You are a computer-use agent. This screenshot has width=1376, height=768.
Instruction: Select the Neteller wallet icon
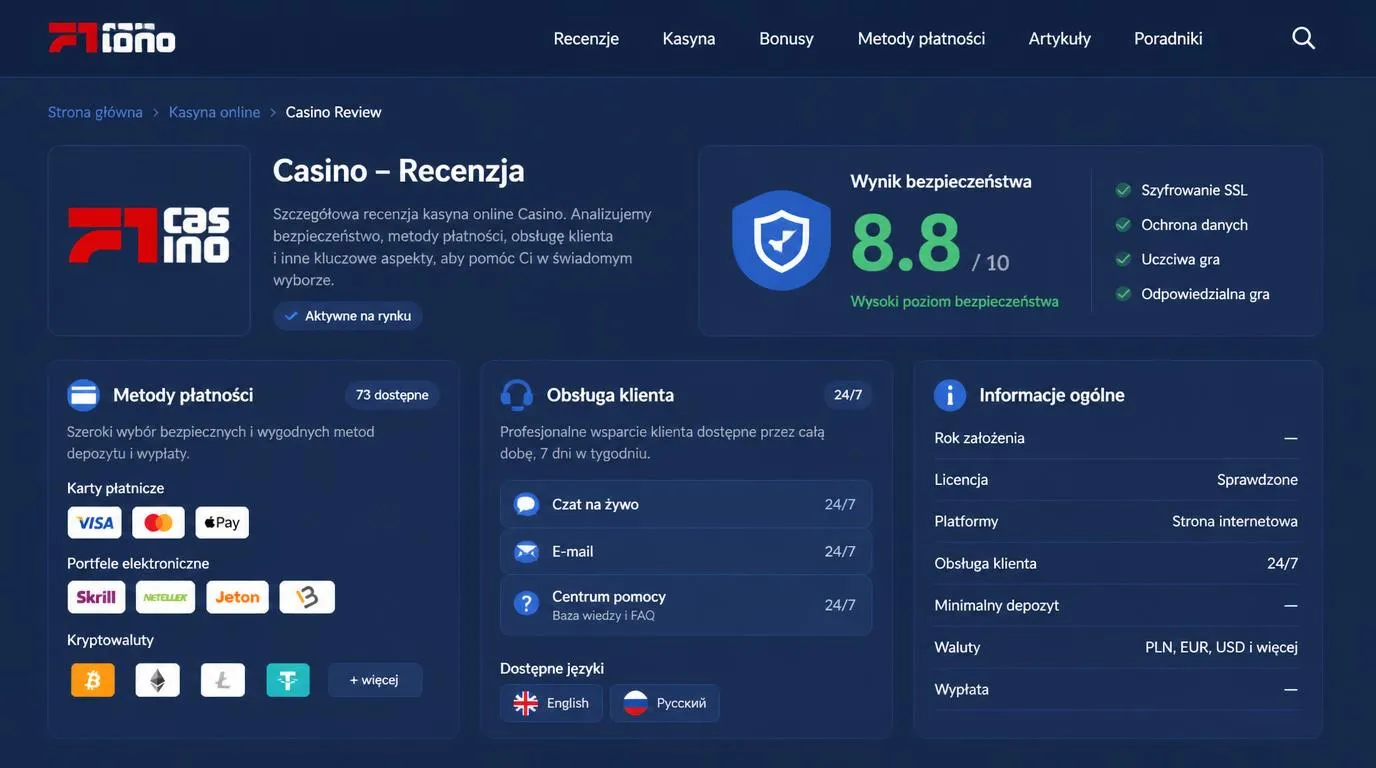tap(166, 597)
